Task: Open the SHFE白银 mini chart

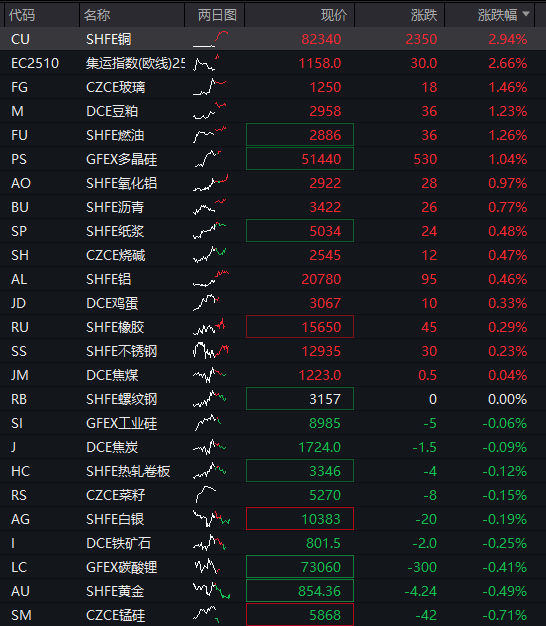Action: [x=212, y=519]
